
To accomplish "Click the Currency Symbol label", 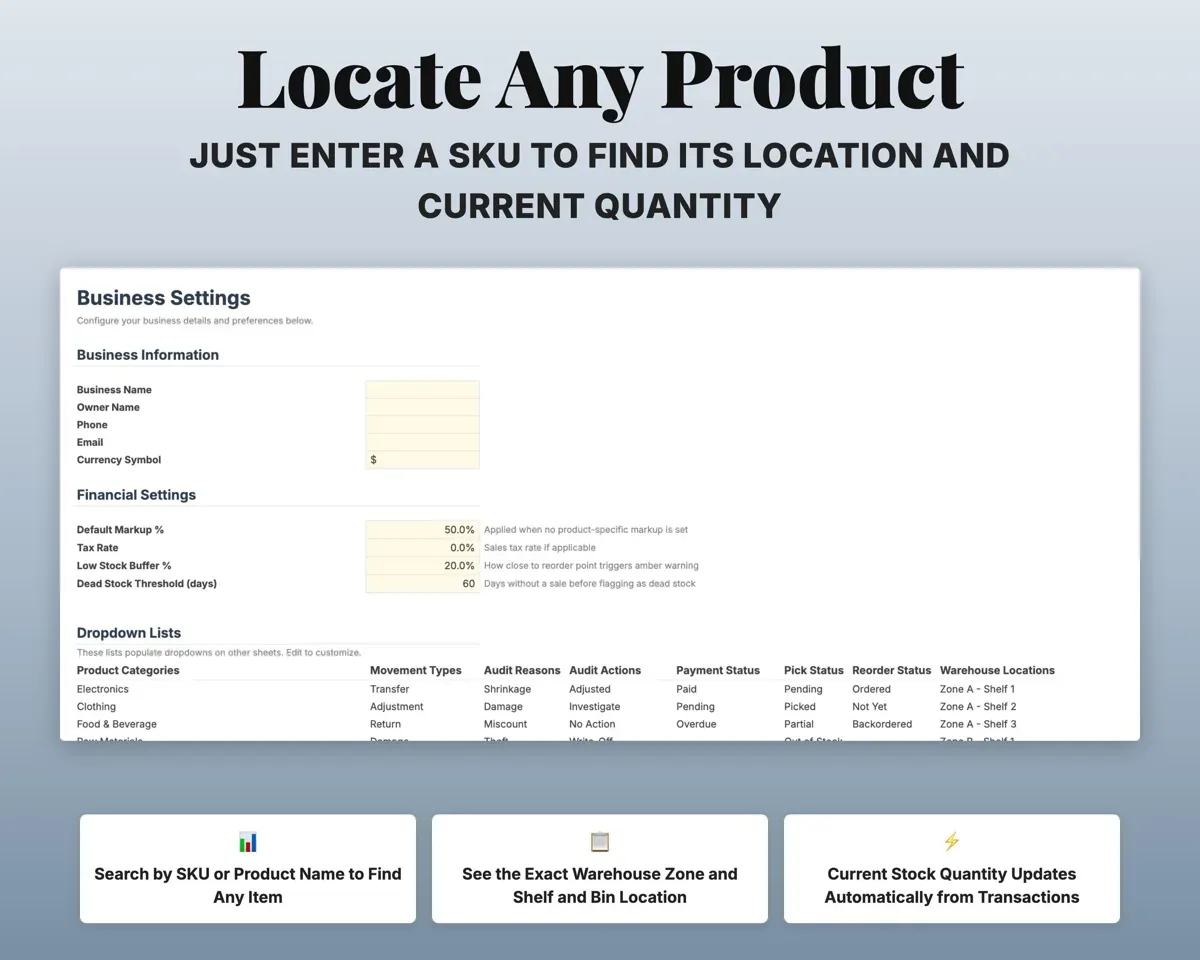I will coord(119,460).
